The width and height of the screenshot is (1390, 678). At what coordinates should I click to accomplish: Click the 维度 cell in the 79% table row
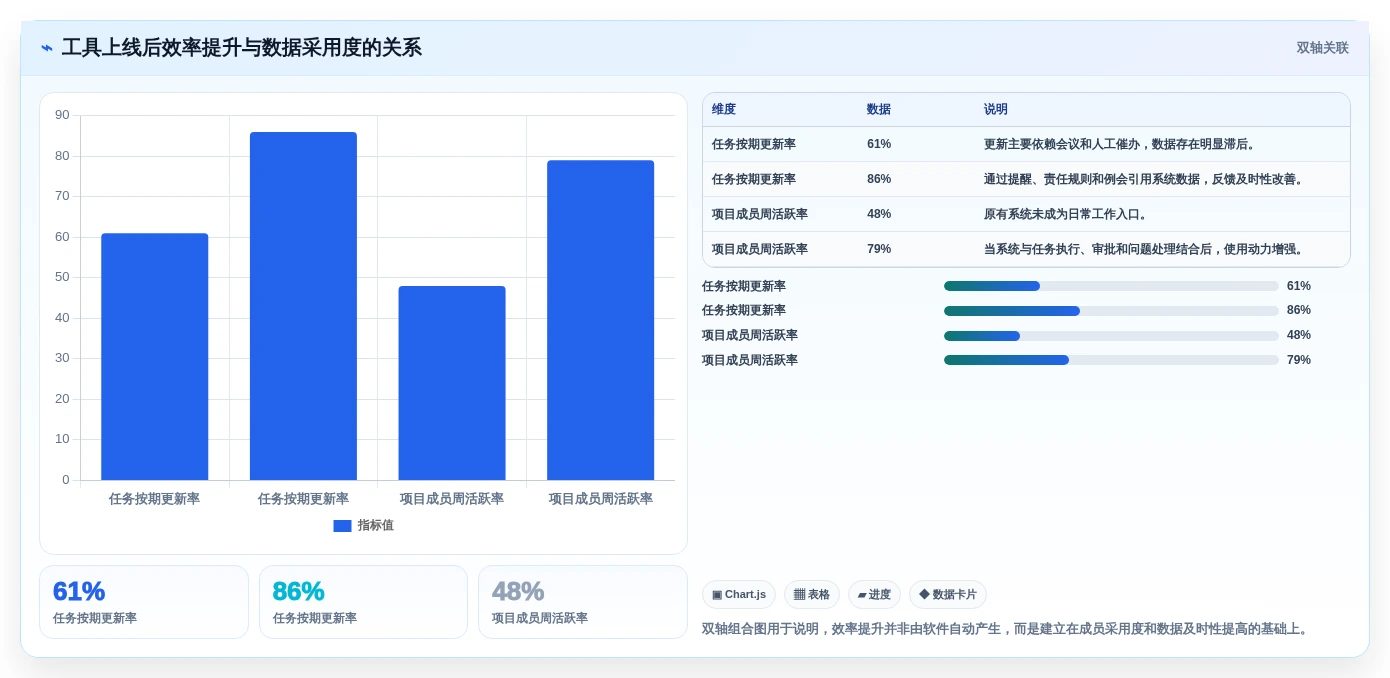pos(760,249)
